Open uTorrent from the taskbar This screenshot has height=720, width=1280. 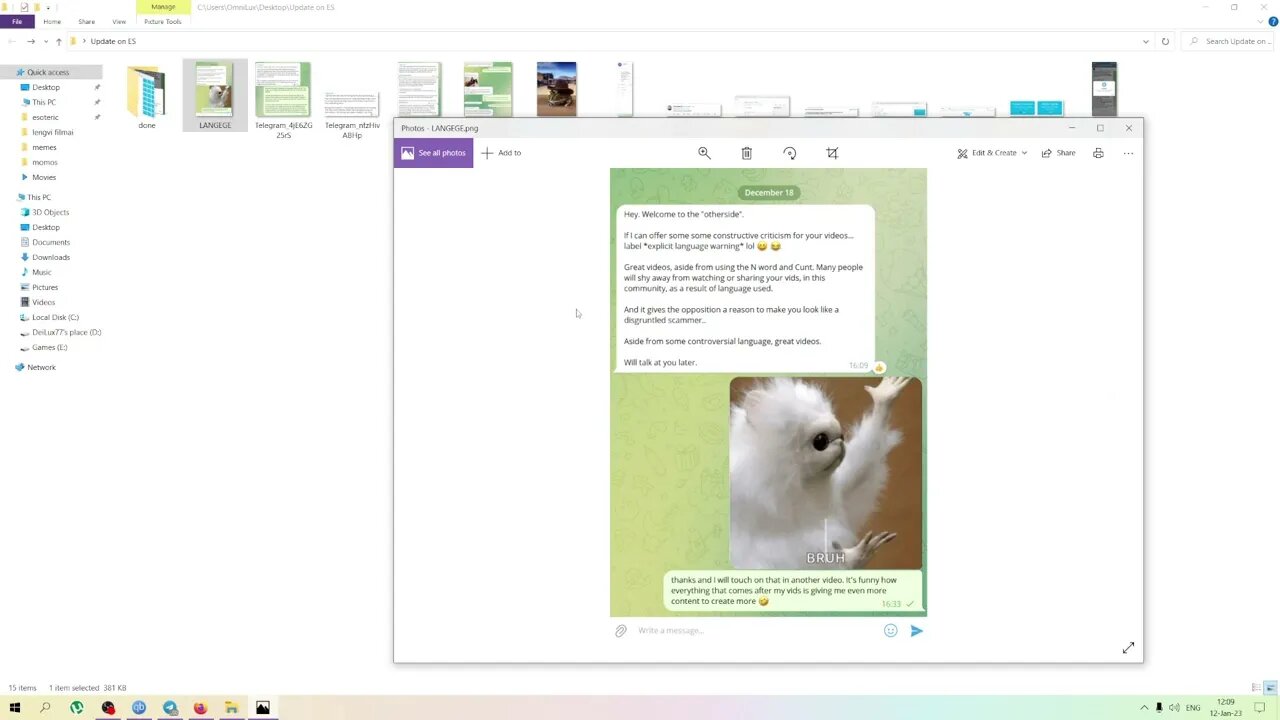pyautogui.click(x=77, y=708)
